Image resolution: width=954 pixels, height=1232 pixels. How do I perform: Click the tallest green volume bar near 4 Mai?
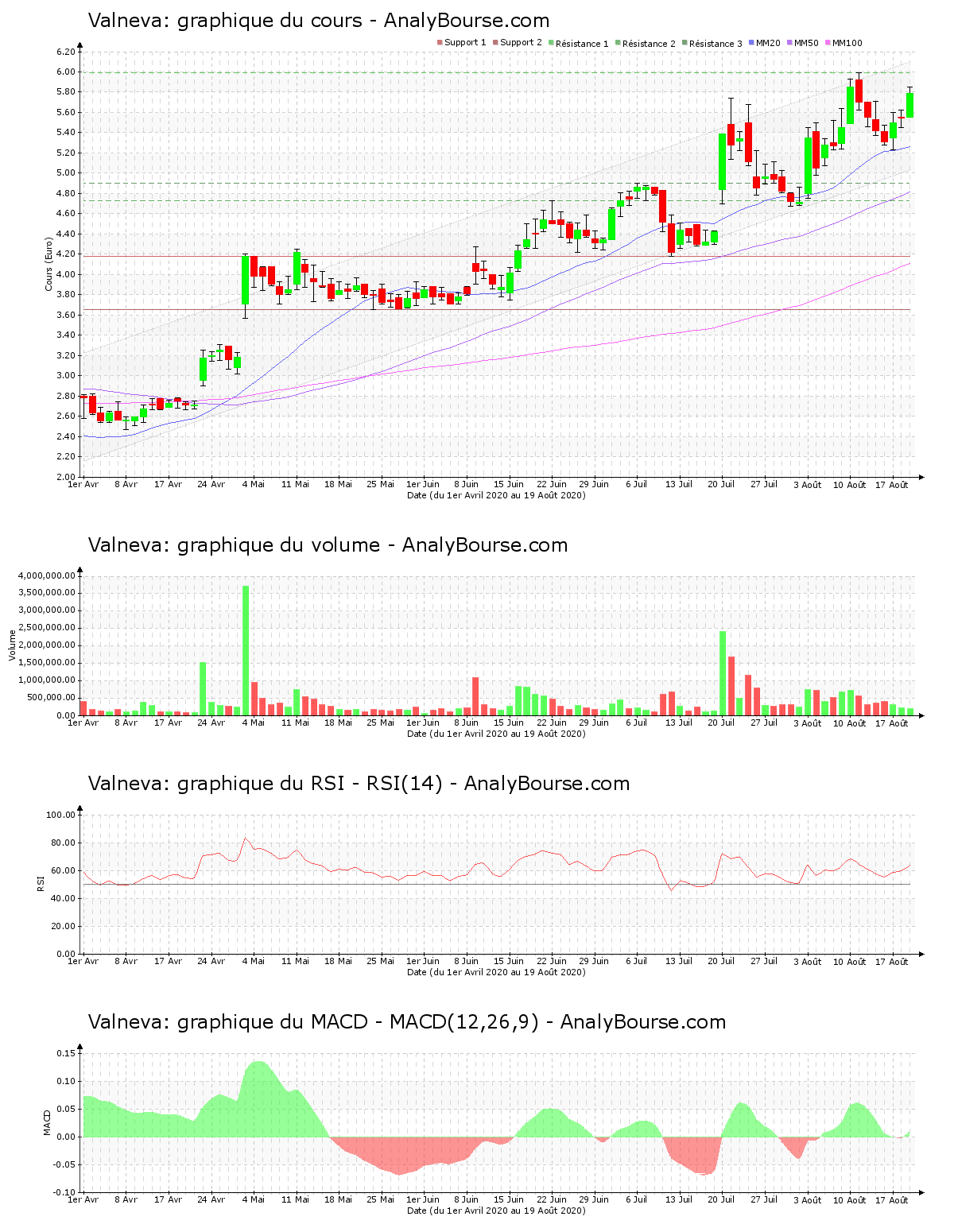pos(246,650)
